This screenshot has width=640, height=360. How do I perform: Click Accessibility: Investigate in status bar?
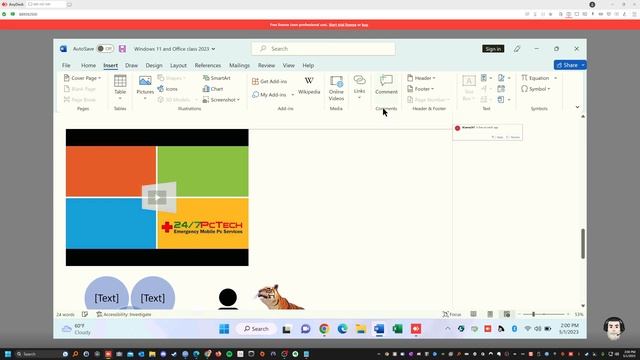click(x=124, y=314)
